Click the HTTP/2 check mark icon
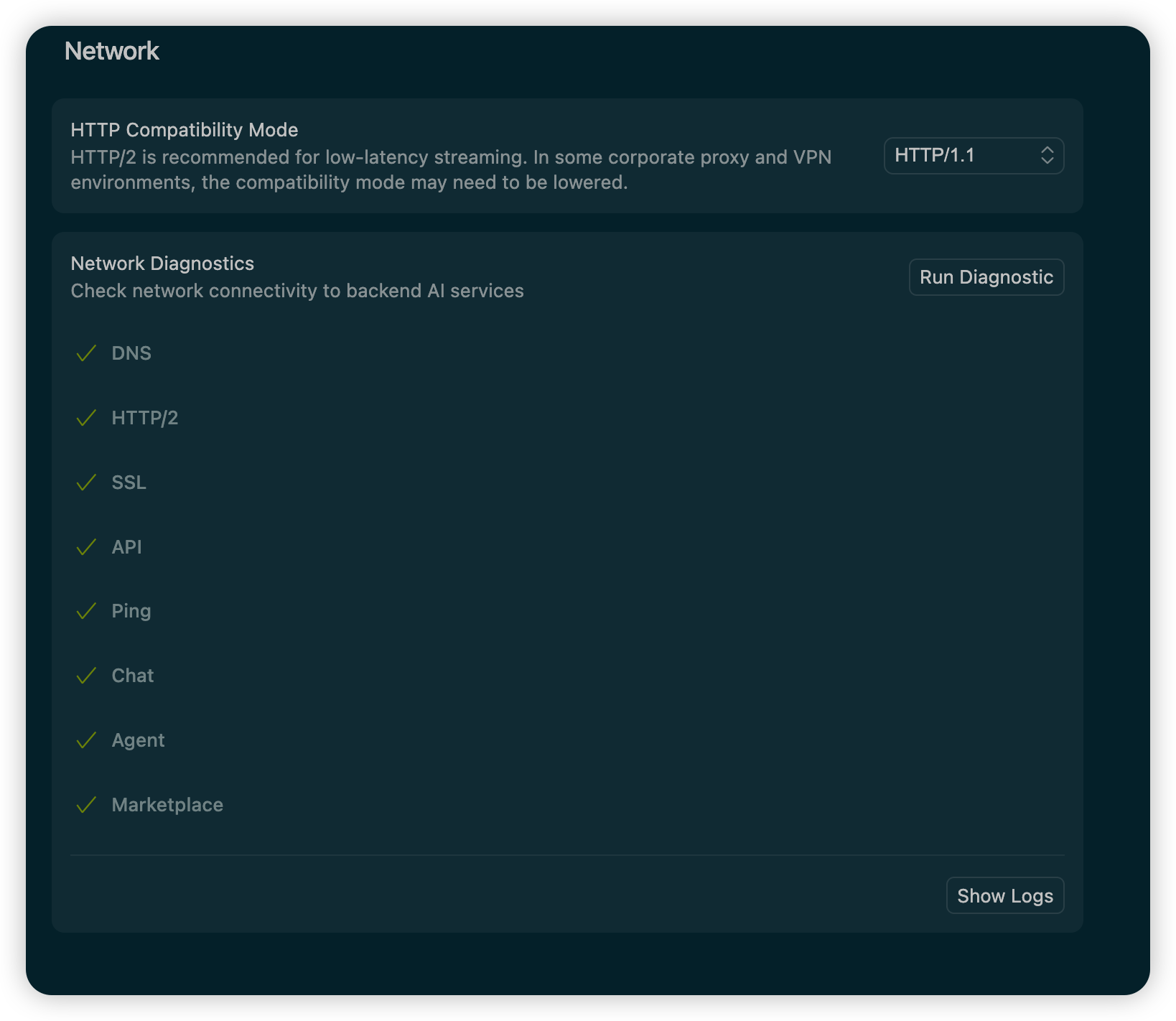Image resolution: width=1176 pixels, height=1021 pixels. [x=86, y=418]
